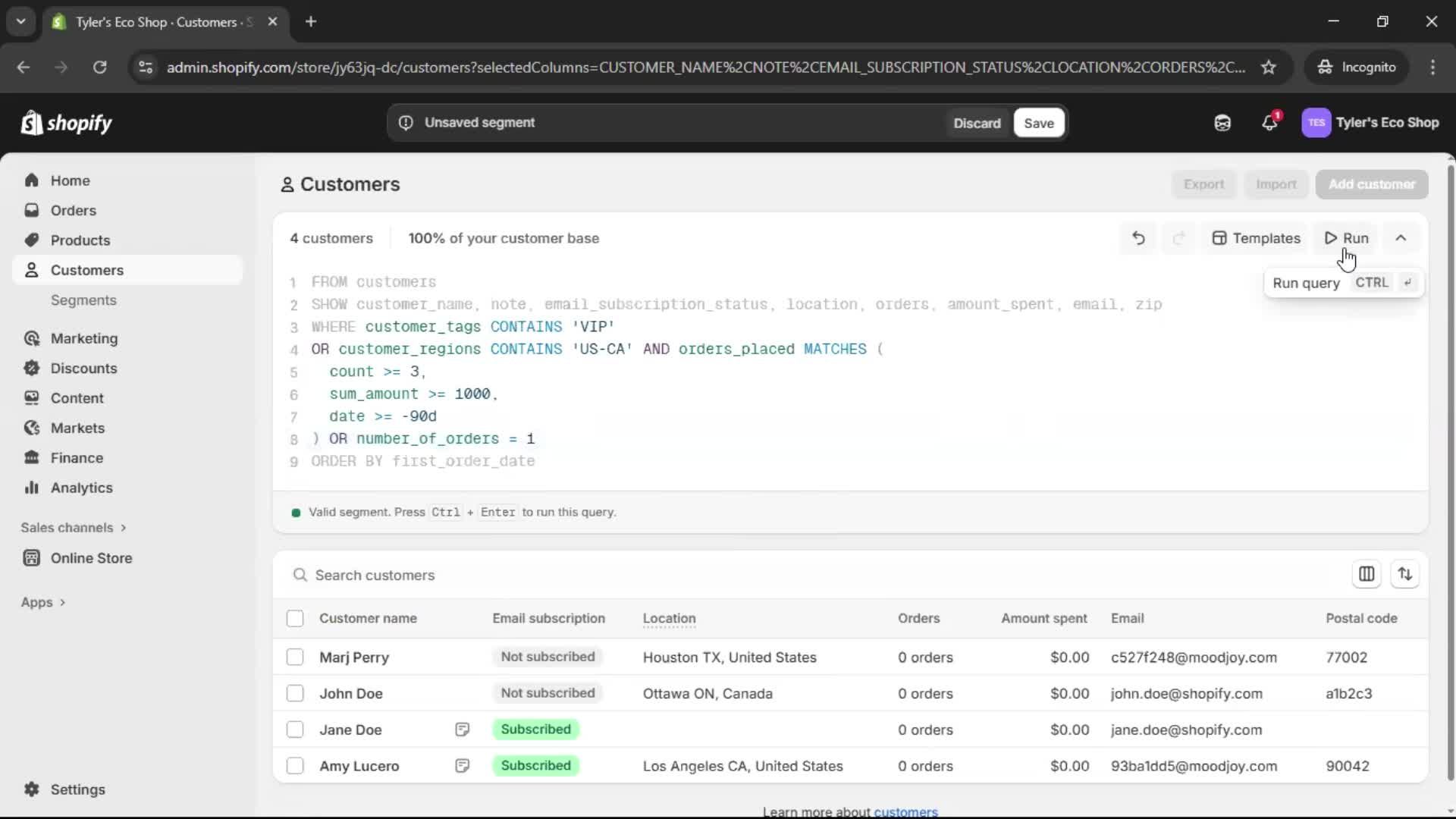
Task: Open sort options with the sort icon
Action: [1407, 574]
